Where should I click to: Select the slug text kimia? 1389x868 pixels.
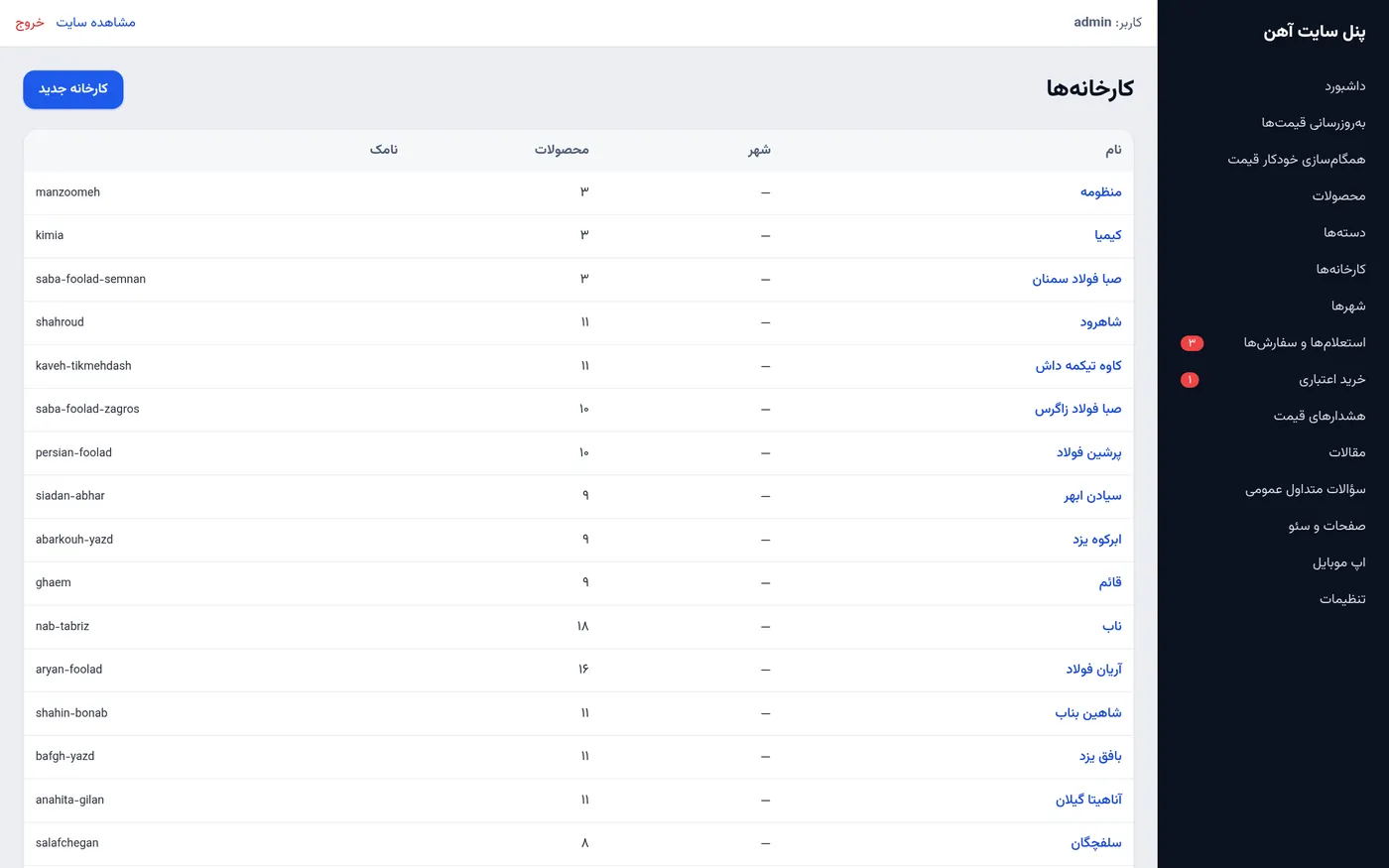(50, 236)
